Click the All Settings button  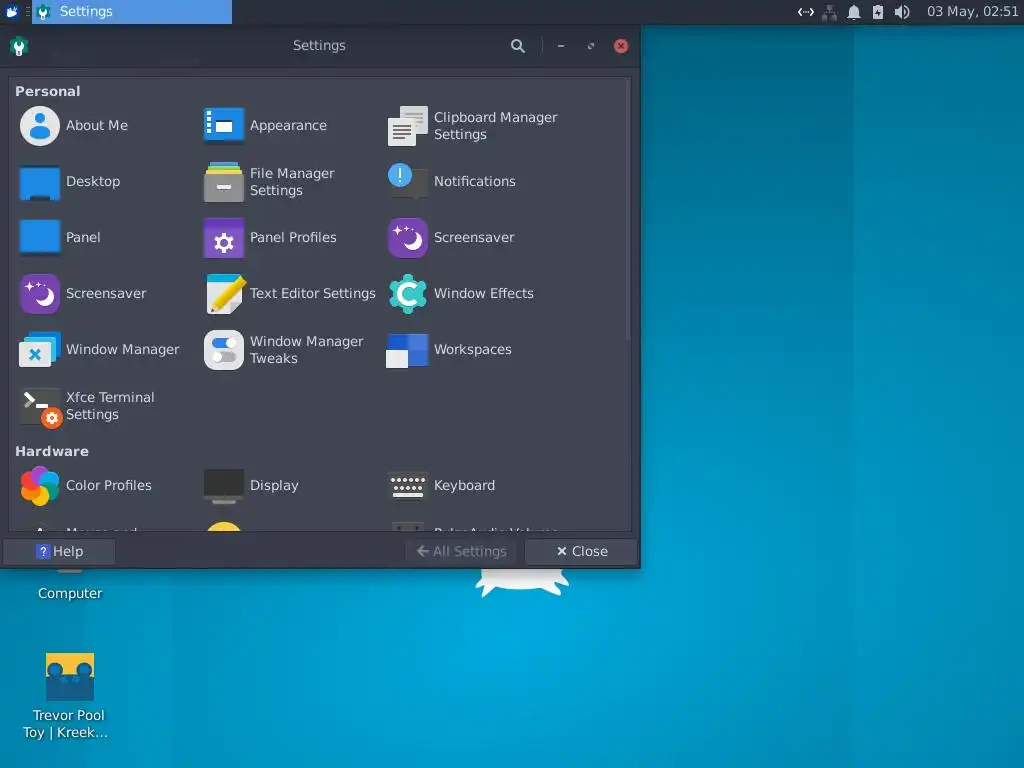(x=461, y=551)
